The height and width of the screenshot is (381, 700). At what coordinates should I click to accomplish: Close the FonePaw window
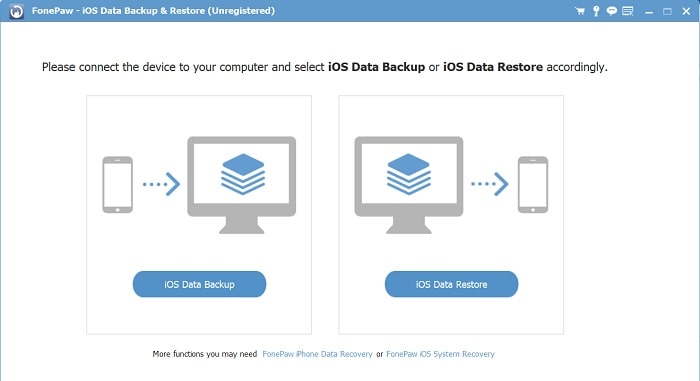687,11
